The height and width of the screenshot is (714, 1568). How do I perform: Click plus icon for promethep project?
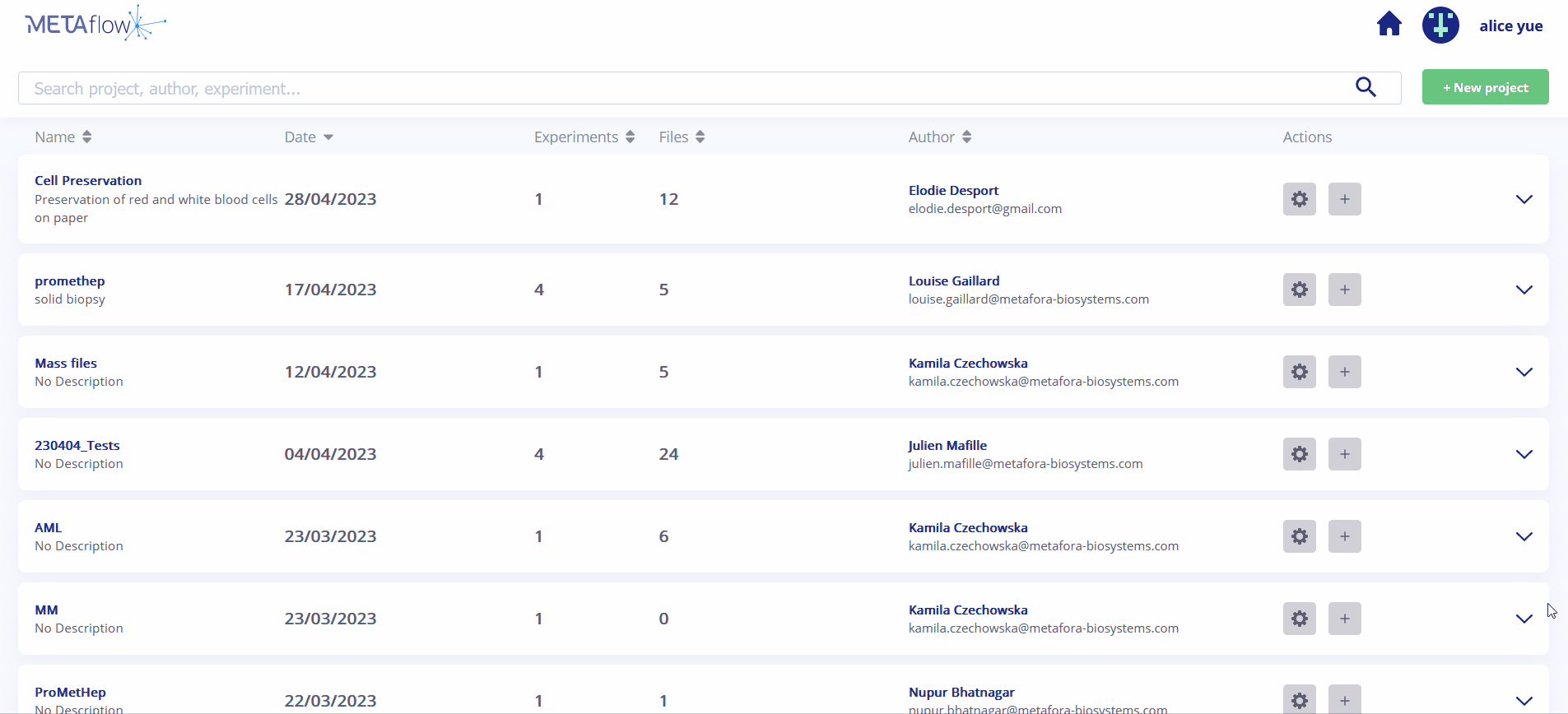1344,290
